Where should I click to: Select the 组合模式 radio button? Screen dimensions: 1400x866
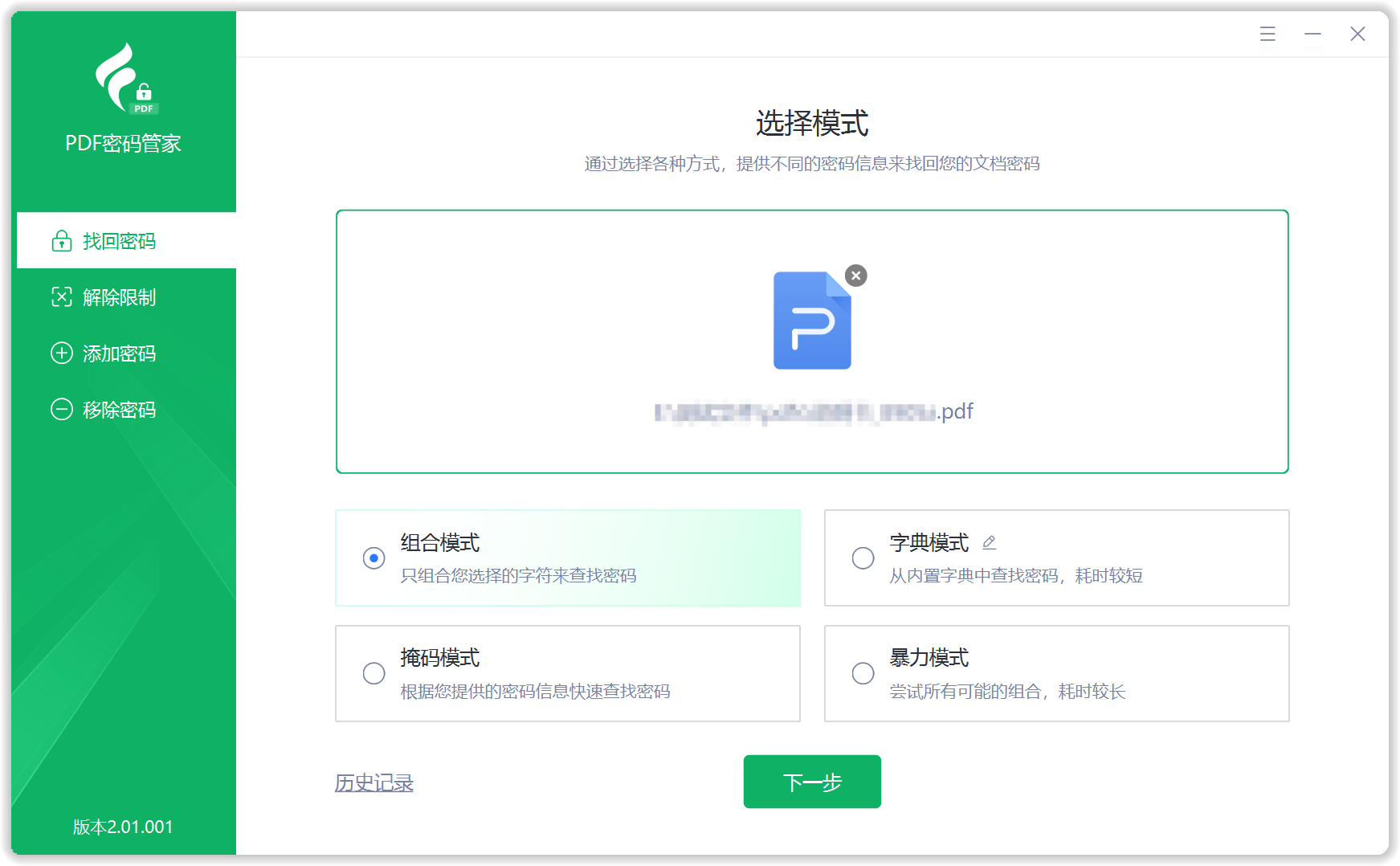coord(373,558)
